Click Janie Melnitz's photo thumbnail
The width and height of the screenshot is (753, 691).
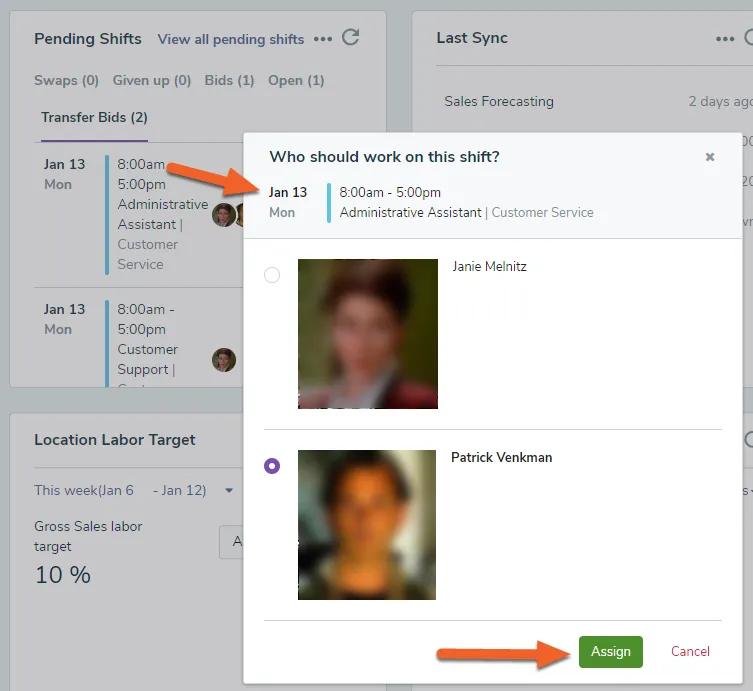click(x=368, y=334)
